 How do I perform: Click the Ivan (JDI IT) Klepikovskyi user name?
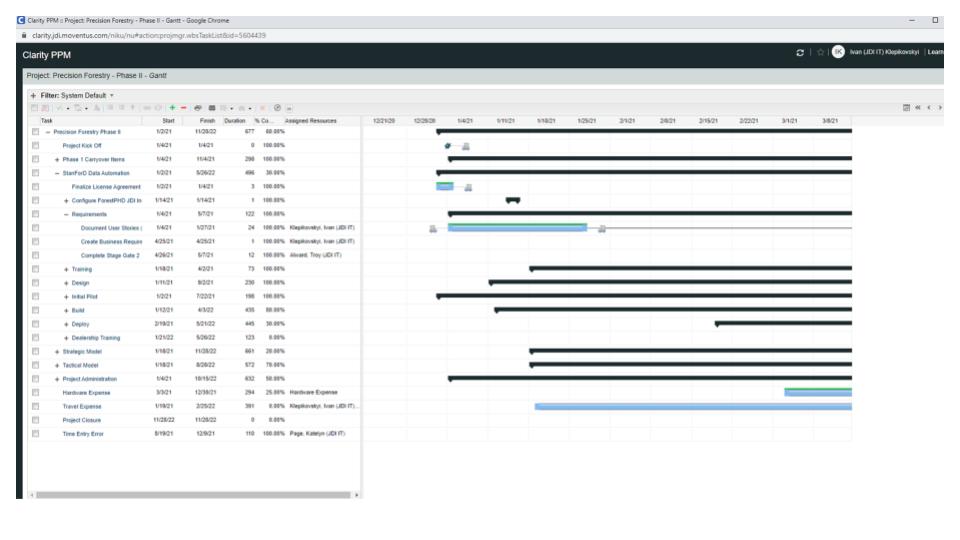click(884, 52)
